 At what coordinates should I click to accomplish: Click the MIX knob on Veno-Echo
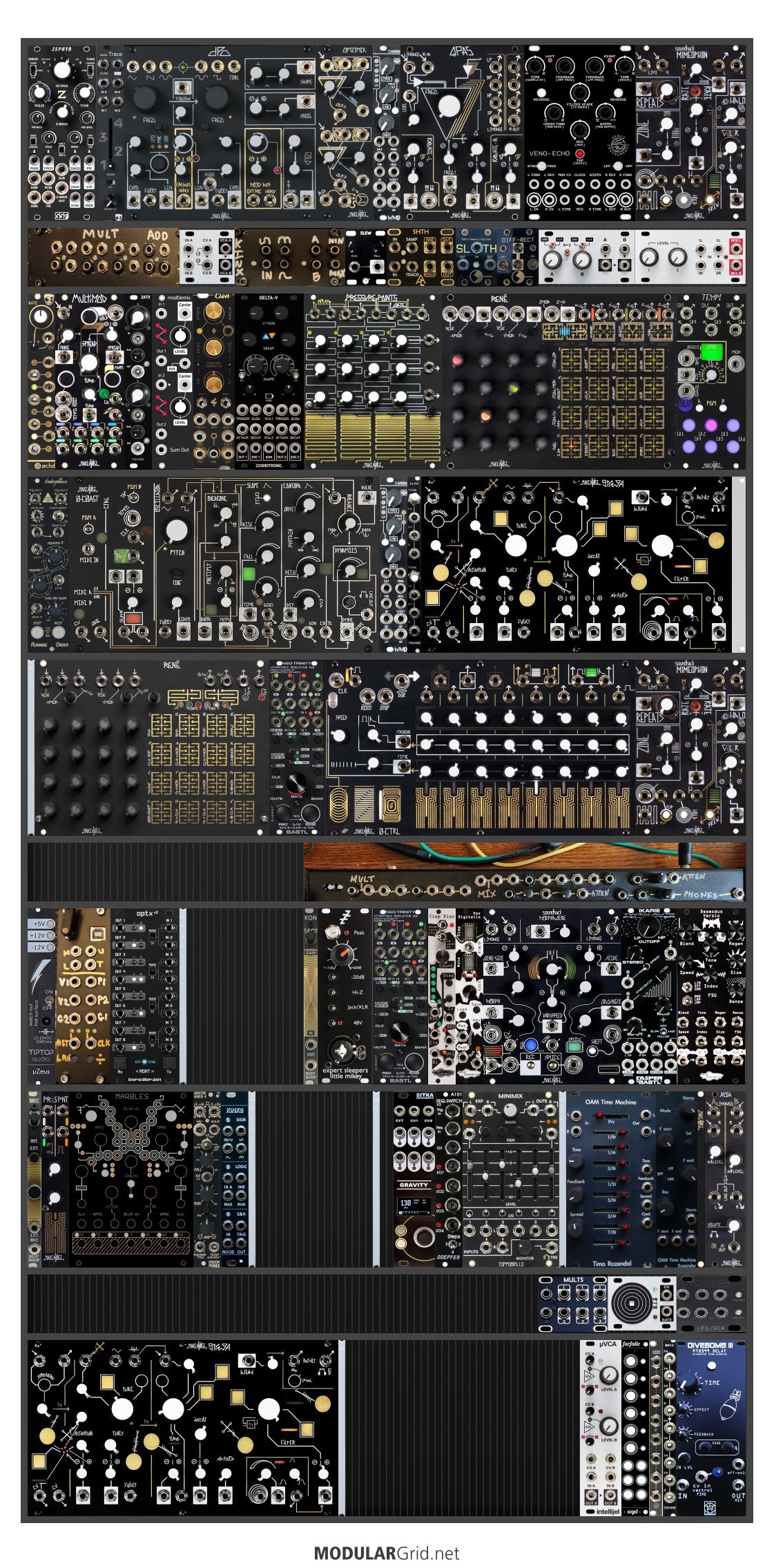(x=580, y=128)
